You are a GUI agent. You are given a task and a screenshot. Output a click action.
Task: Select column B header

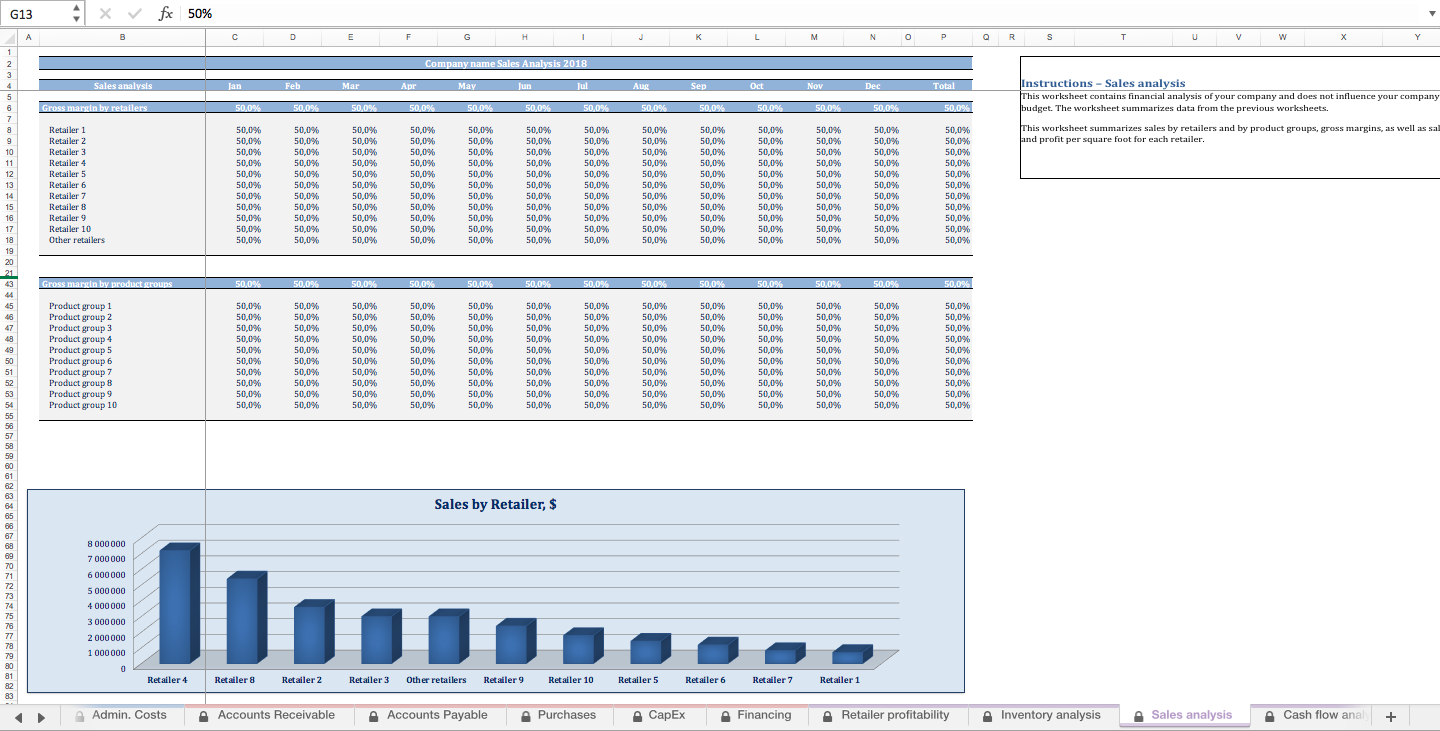(x=122, y=37)
